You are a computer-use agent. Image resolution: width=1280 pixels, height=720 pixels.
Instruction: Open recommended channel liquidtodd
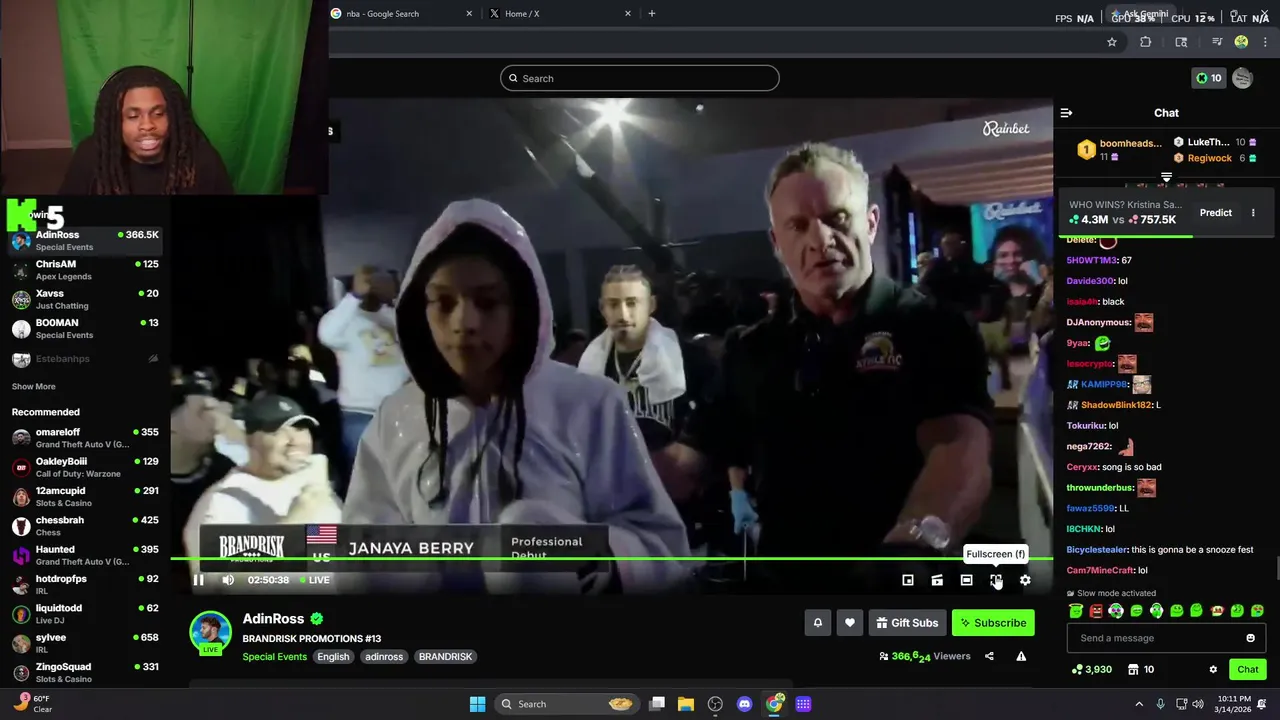pyautogui.click(x=85, y=614)
